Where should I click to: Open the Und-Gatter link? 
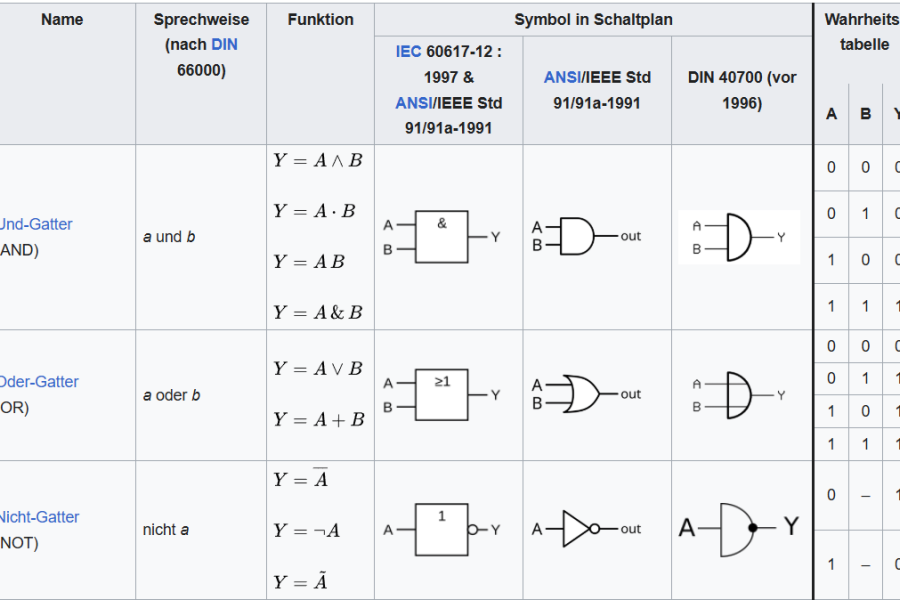pos(36,224)
